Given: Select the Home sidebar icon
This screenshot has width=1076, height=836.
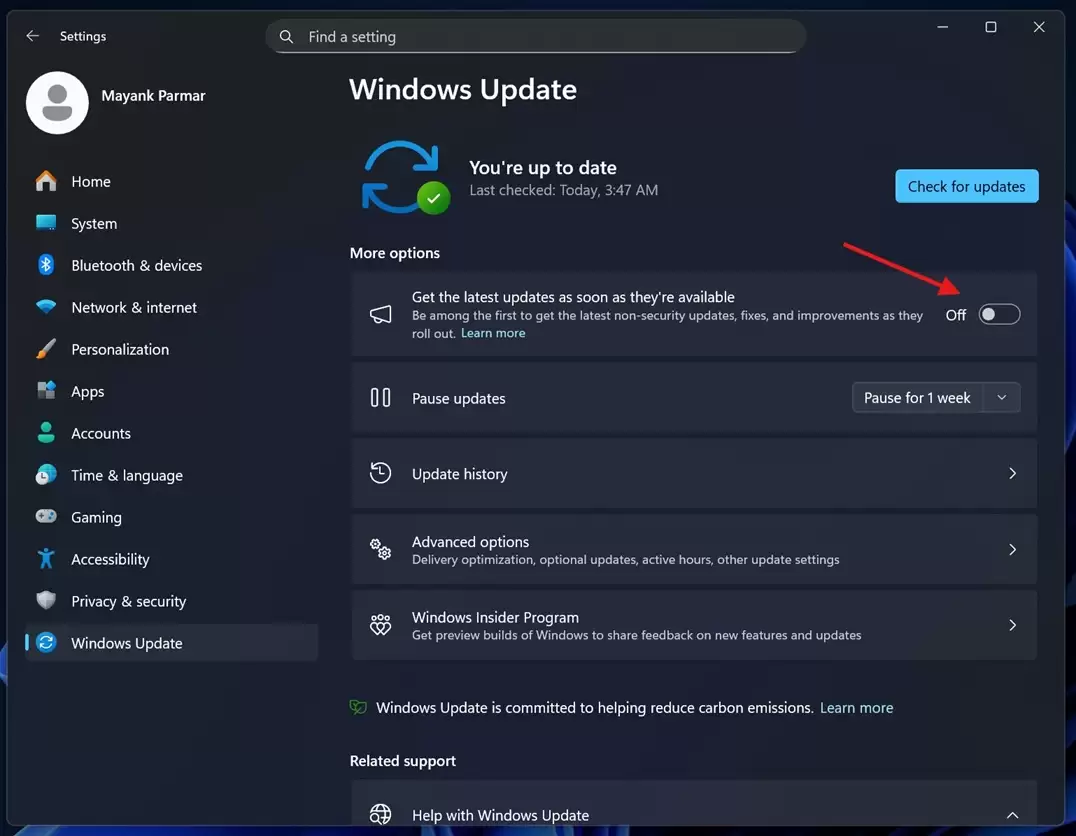Looking at the screenshot, I should (x=46, y=181).
